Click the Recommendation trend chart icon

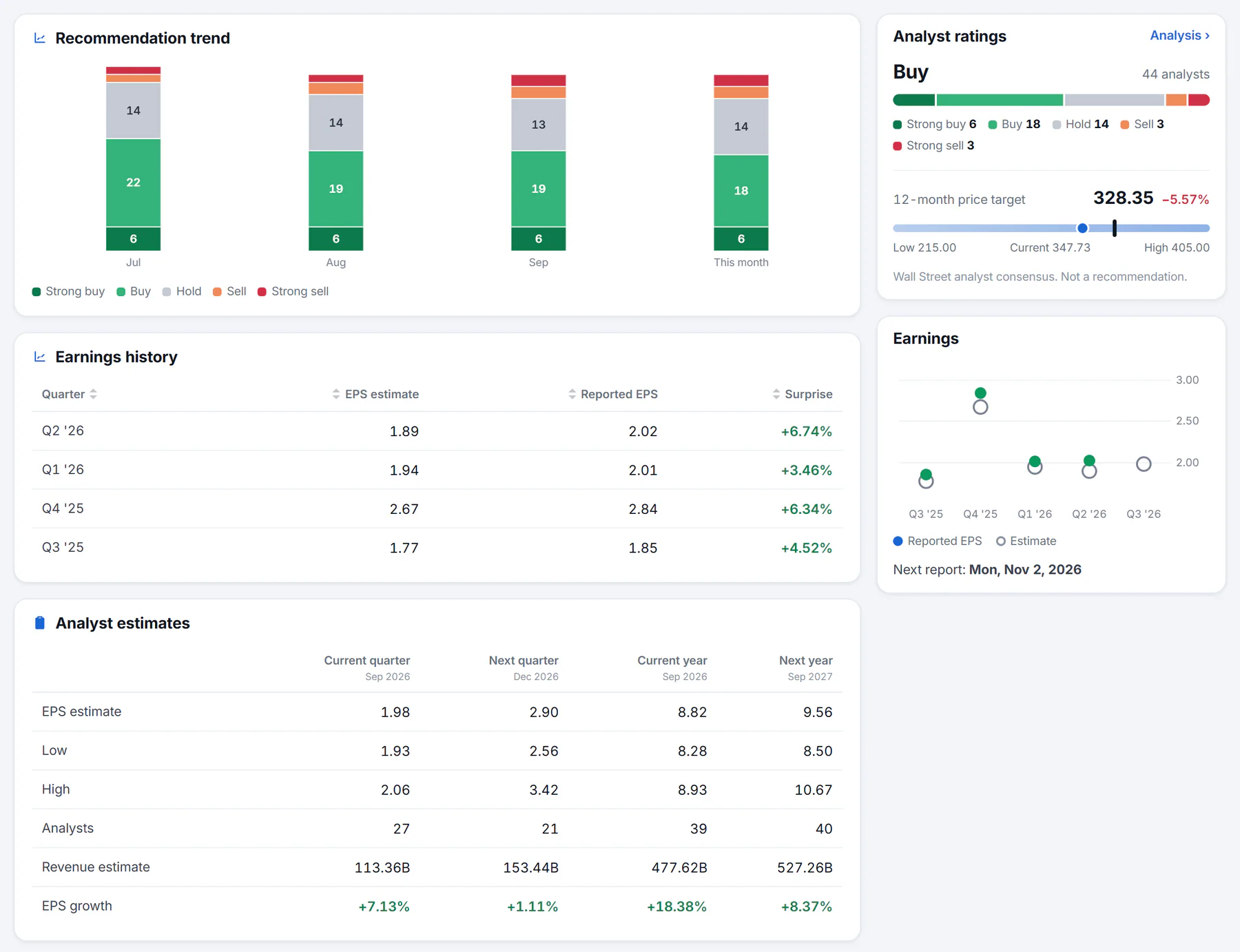[40, 39]
